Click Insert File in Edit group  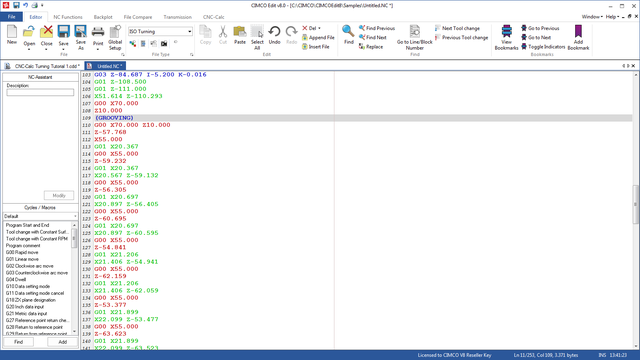(316, 47)
